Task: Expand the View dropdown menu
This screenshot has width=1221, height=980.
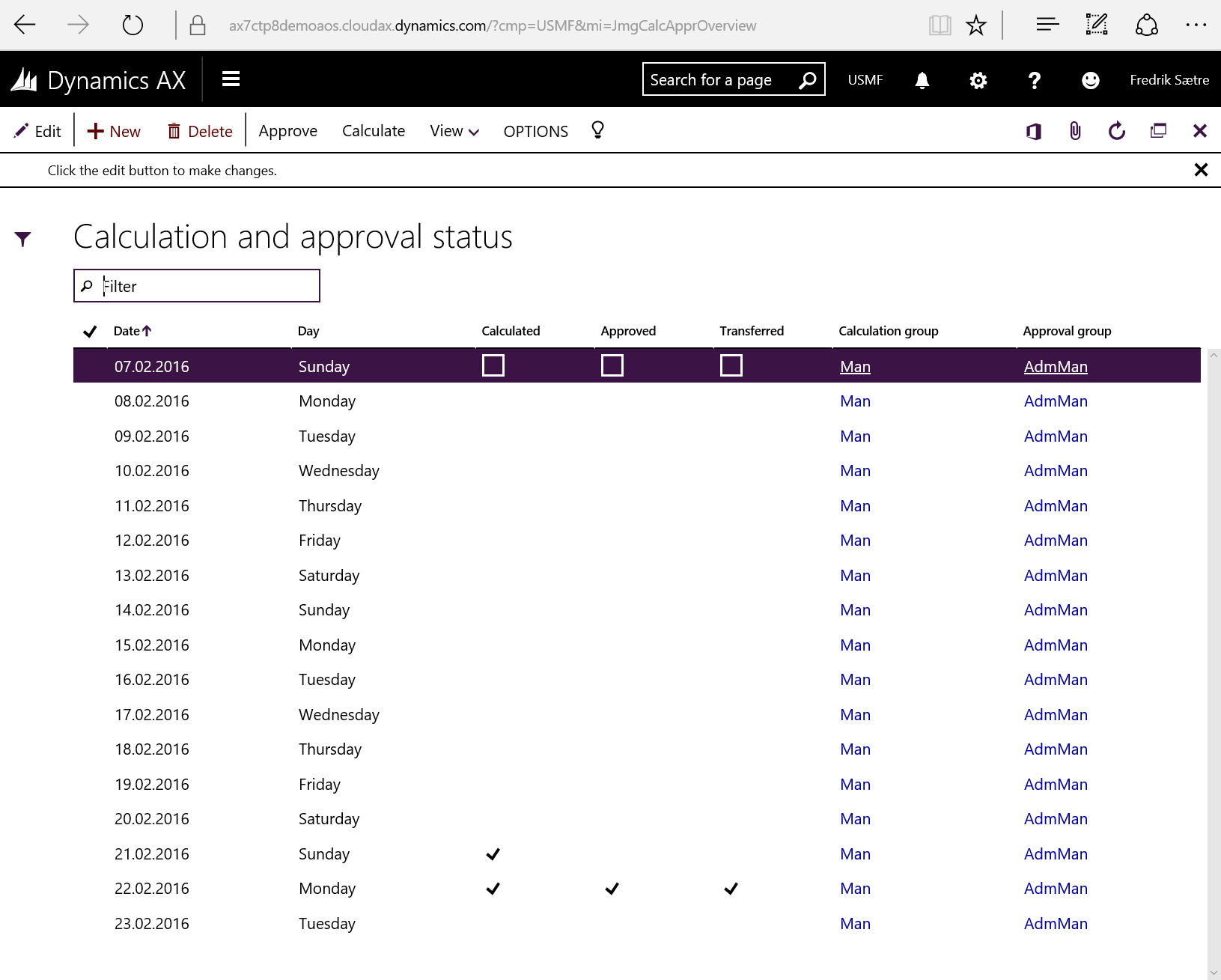Action: 454,132
